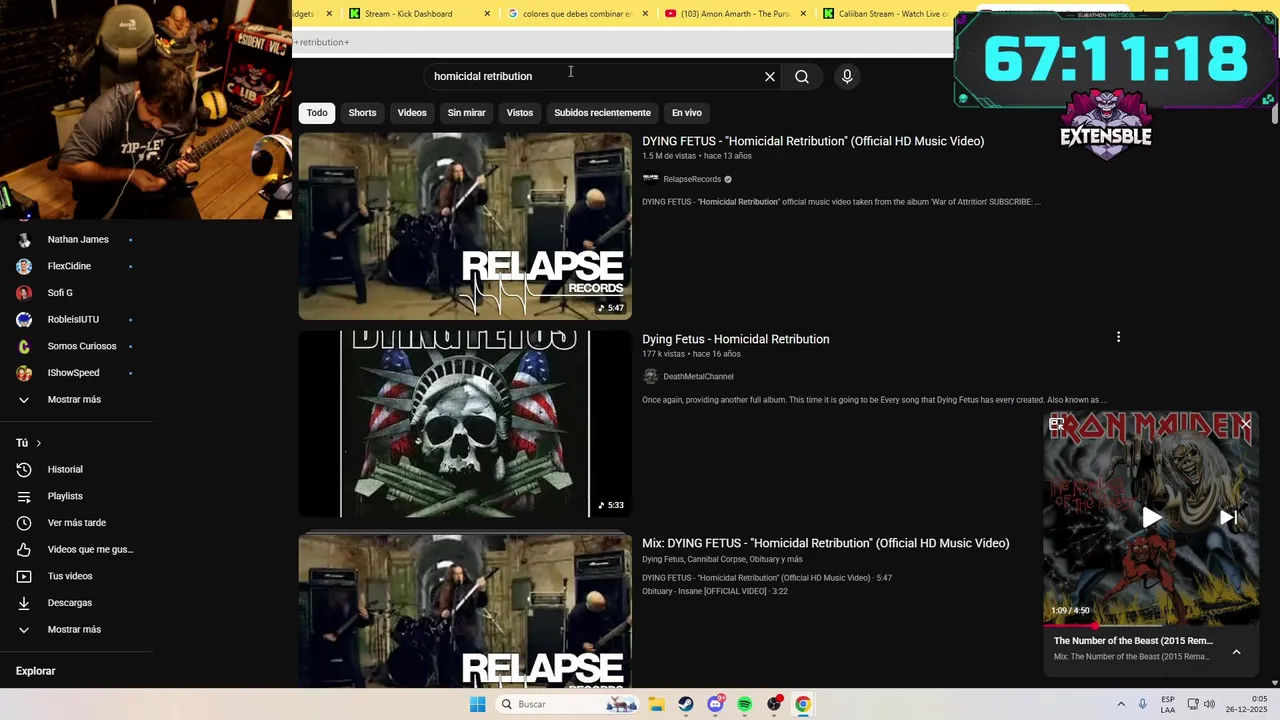Select the Vistos filter chip

click(520, 113)
